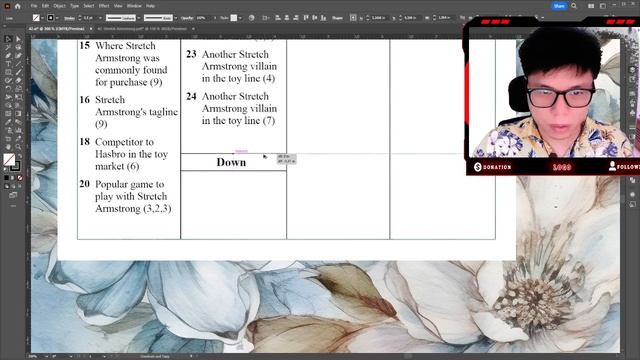This screenshot has width=640, height=360.
Task: Click the Shape properties link
Action: pos(337,18)
